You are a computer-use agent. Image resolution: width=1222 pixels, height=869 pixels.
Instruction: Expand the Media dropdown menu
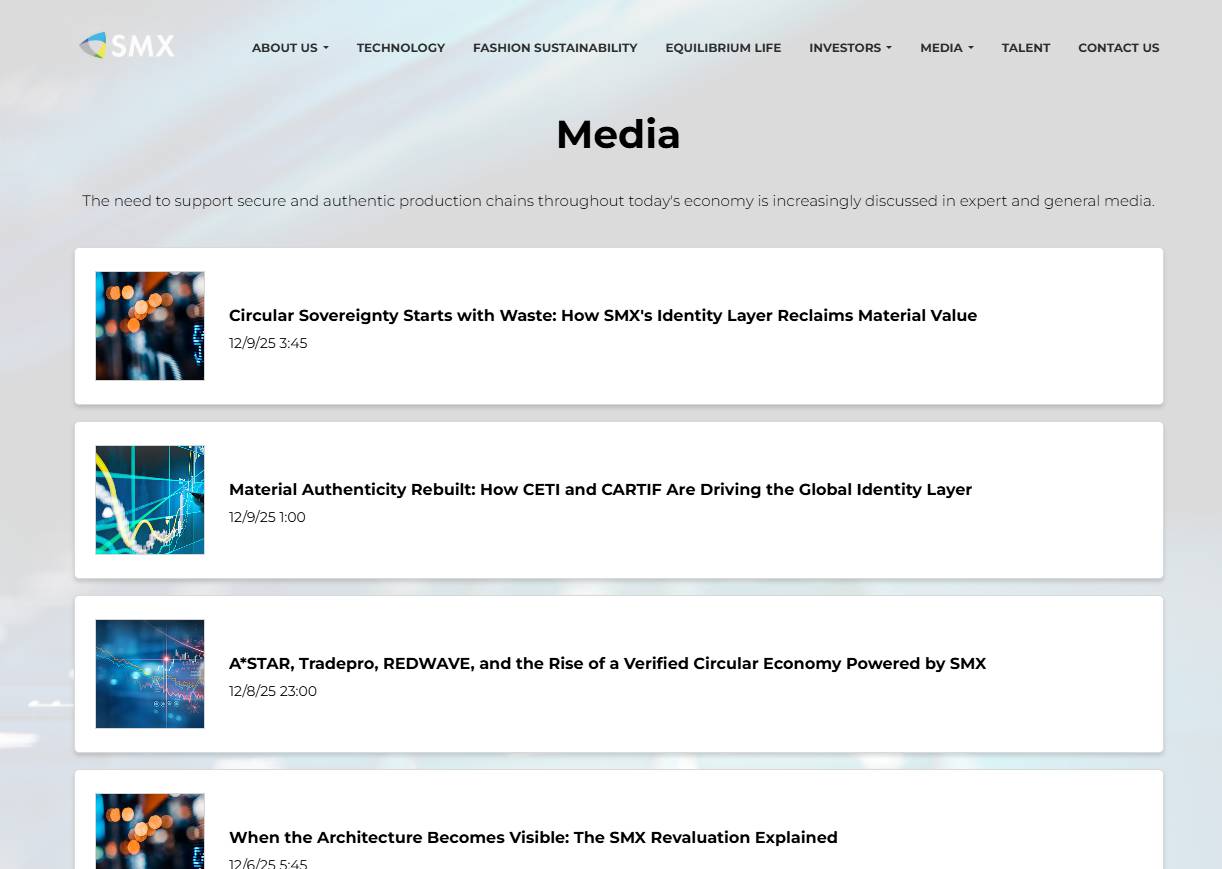pyautogui.click(x=947, y=47)
